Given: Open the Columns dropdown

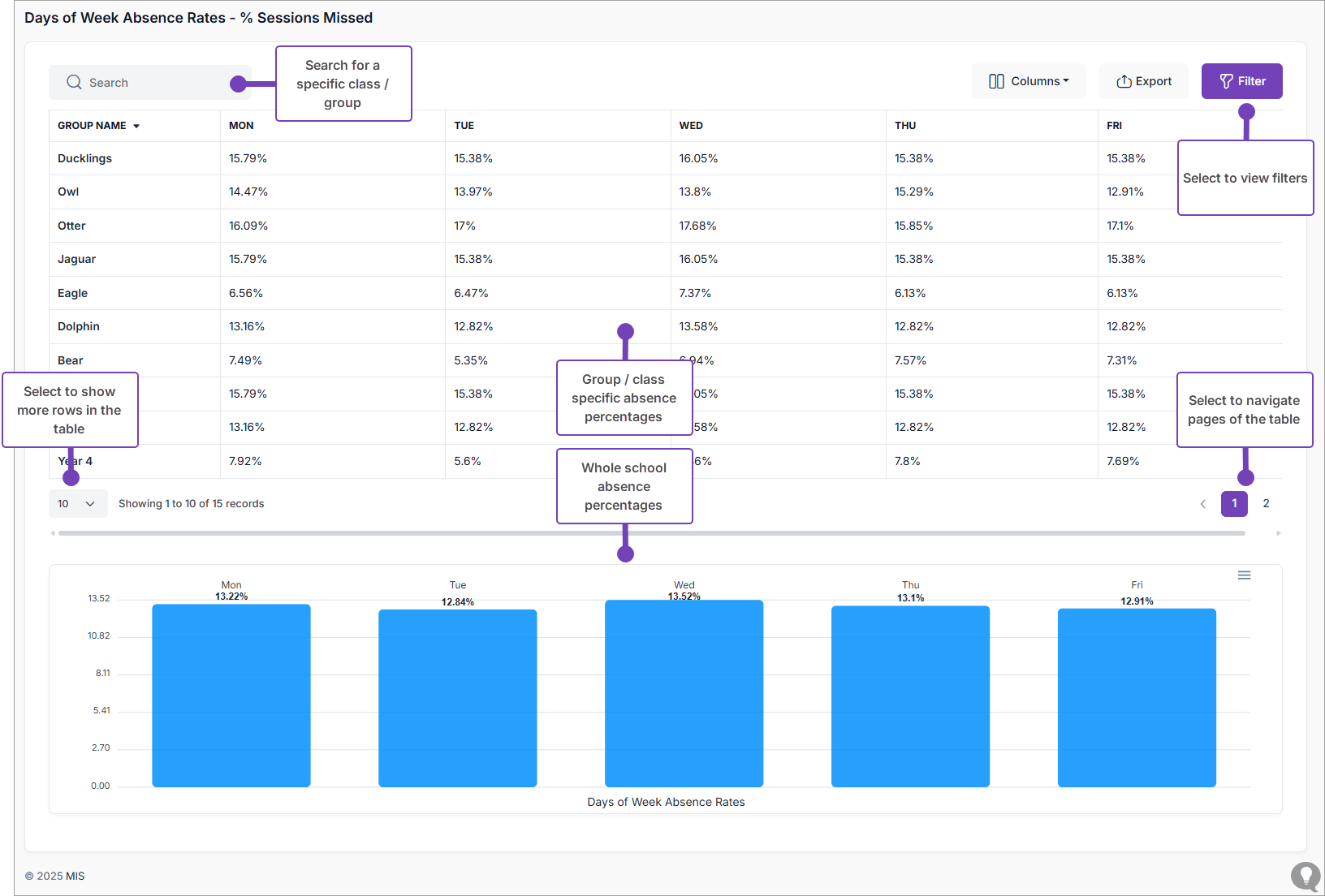Looking at the screenshot, I should 1029,81.
